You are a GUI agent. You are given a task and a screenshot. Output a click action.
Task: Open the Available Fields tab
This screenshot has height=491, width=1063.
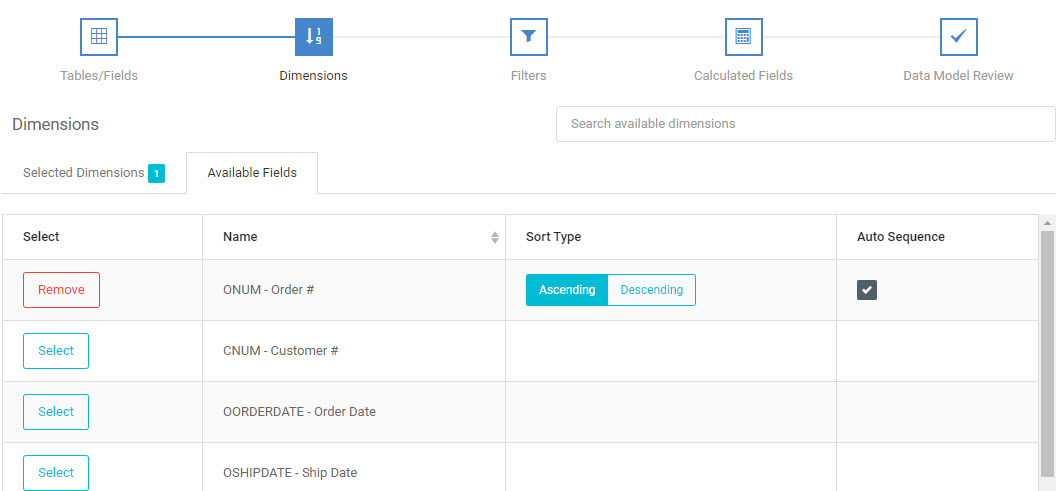pos(252,173)
